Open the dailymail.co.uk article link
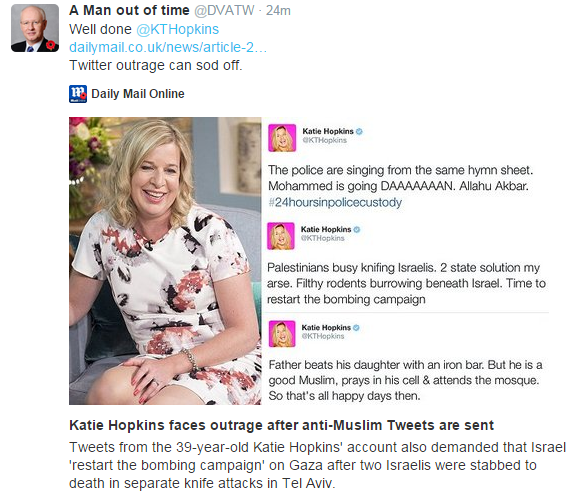This screenshot has height=495, width=574. (168, 47)
